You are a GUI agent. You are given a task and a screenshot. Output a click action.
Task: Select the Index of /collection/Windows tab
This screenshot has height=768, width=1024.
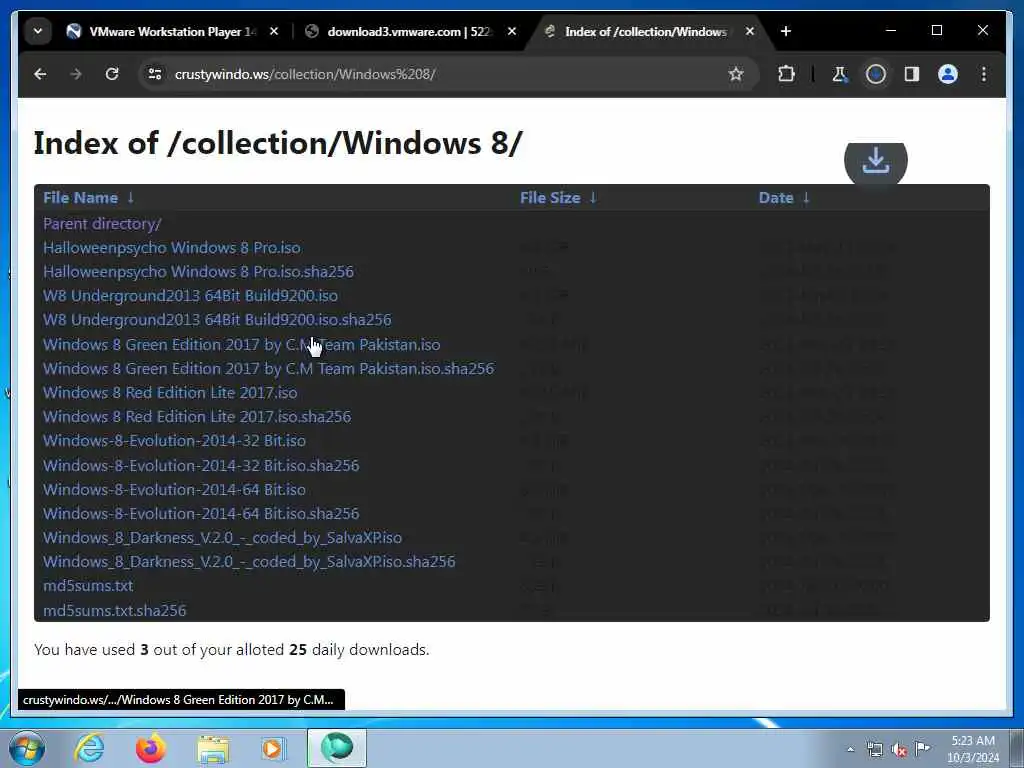click(647, 31)
